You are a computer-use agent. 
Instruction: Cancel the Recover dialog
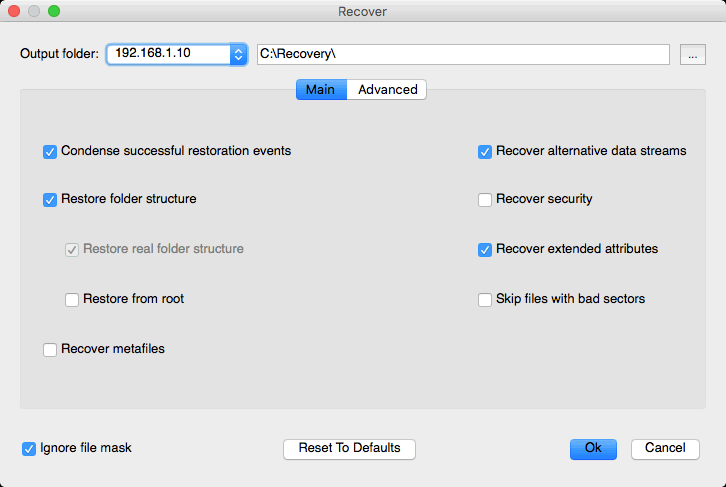665,449
